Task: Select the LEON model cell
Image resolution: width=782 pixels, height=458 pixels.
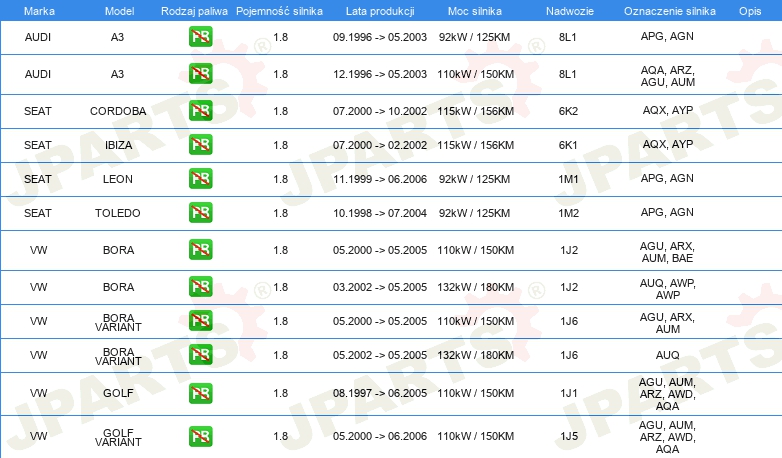Action: point(118,179)
